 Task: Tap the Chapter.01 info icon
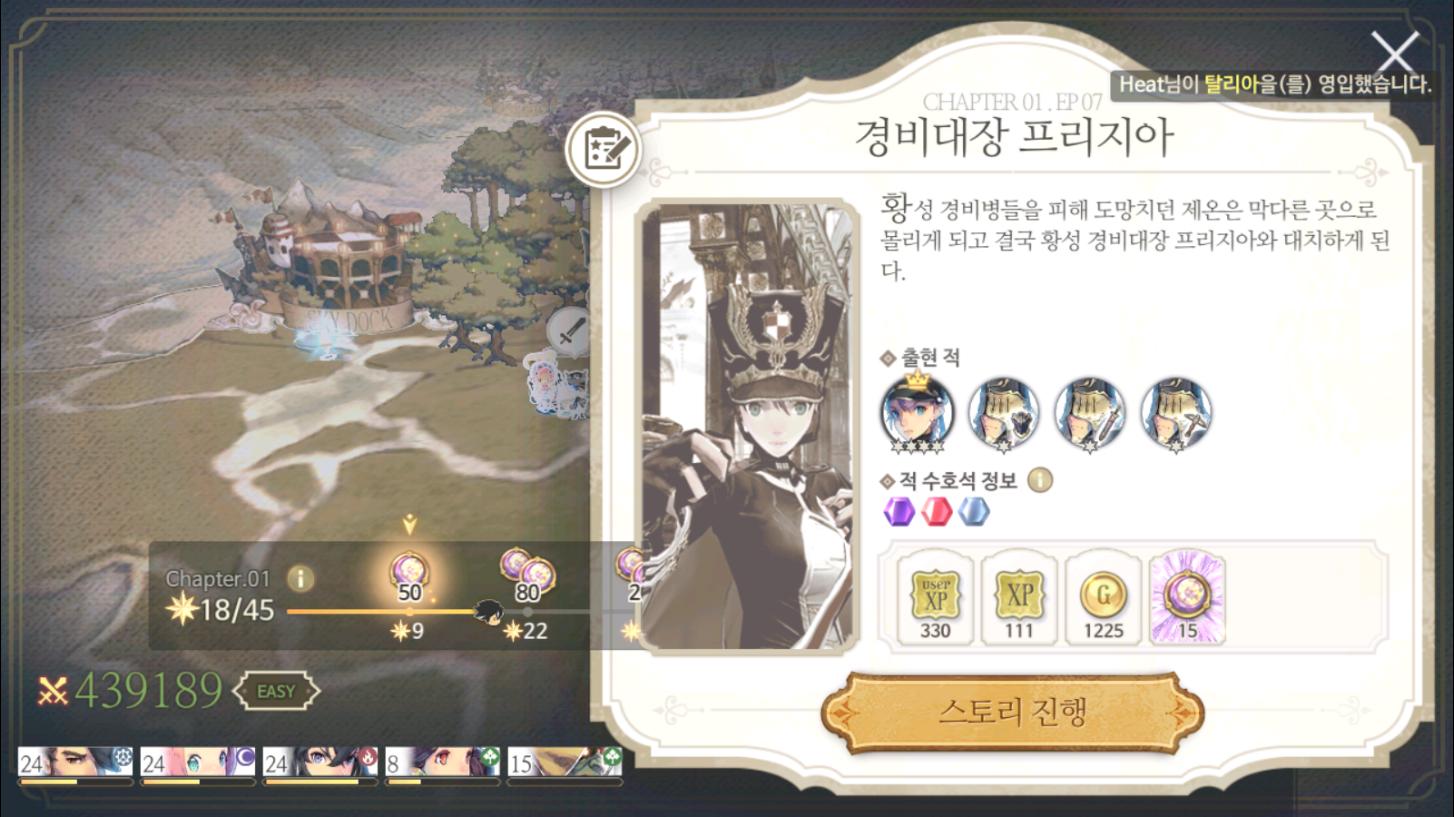point(300,578)
